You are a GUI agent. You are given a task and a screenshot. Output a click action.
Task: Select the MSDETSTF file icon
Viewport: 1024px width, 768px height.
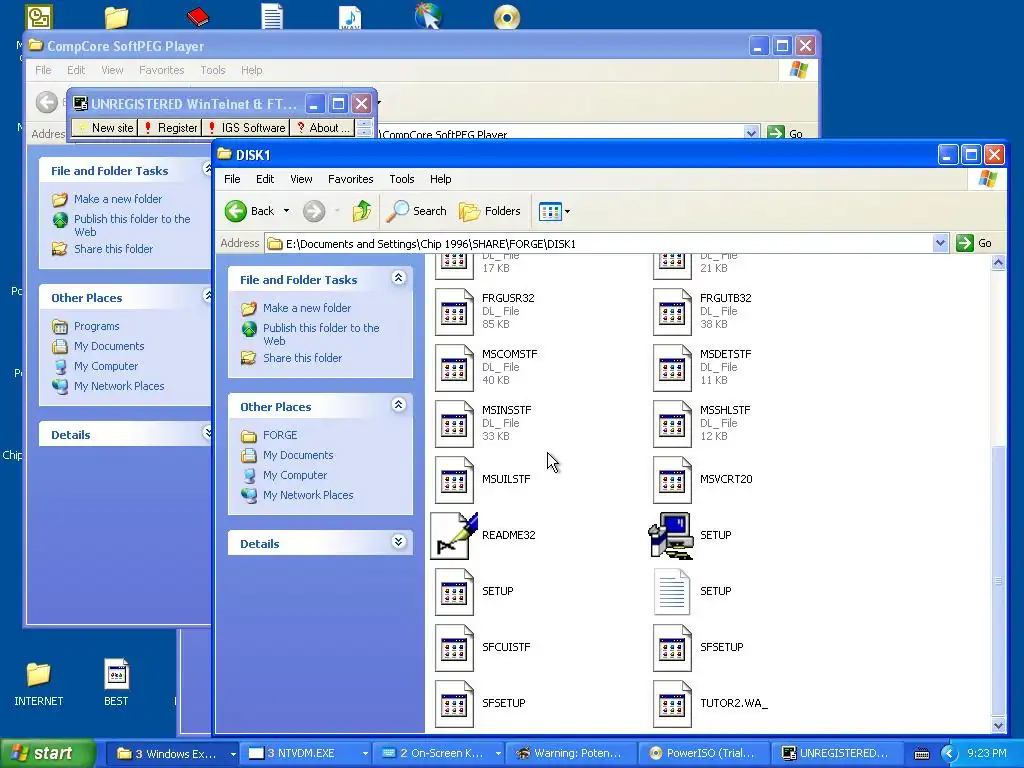[672, 368]
